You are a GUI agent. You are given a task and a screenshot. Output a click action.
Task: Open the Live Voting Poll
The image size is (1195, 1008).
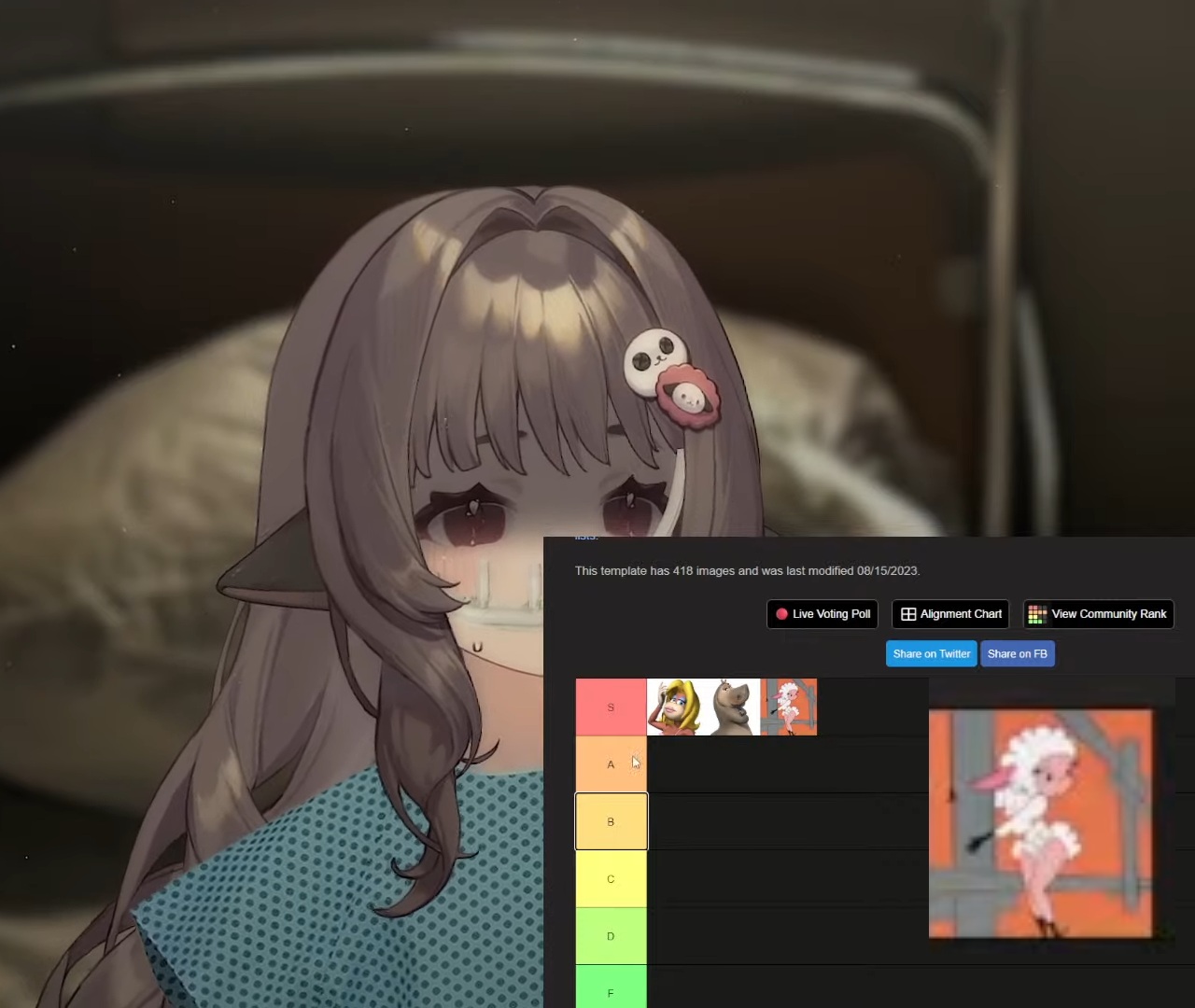click(822, 614)
